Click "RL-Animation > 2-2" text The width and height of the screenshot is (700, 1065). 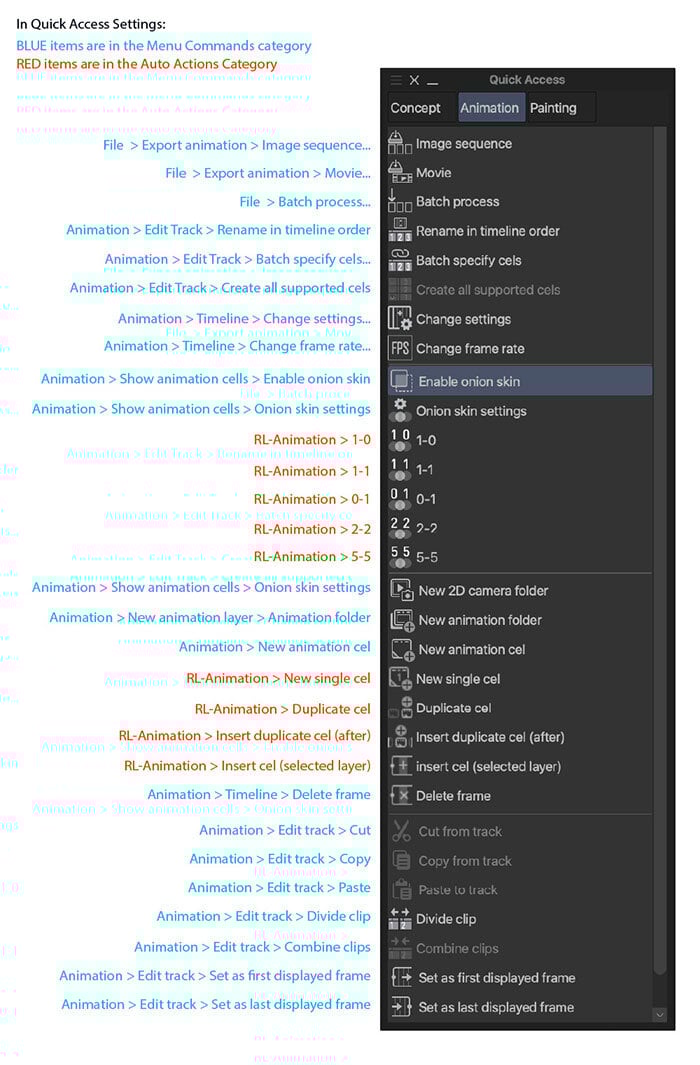pyautogui.click(x=312, y=529)
